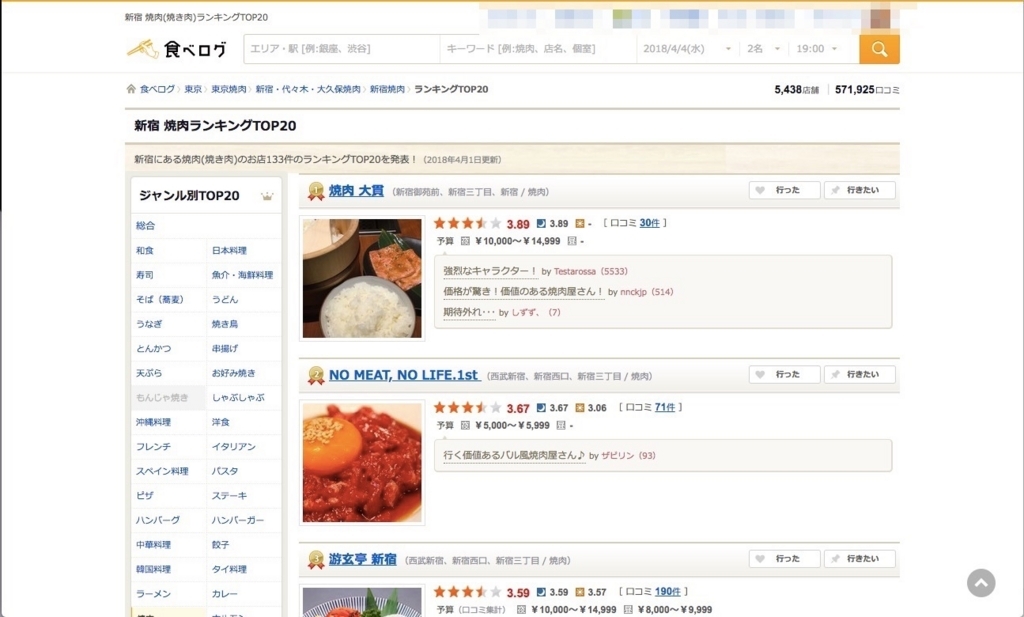Select 総合 in genre list

pyautogui.click(x=146, y=226)
